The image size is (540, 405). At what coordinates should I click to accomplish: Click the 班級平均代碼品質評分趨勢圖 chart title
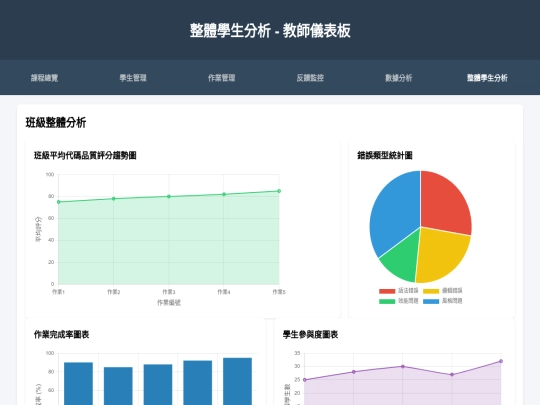pos(85,155)
